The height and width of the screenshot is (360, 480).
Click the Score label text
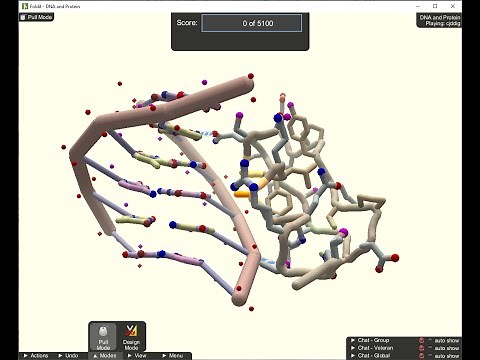pos(187,23)
